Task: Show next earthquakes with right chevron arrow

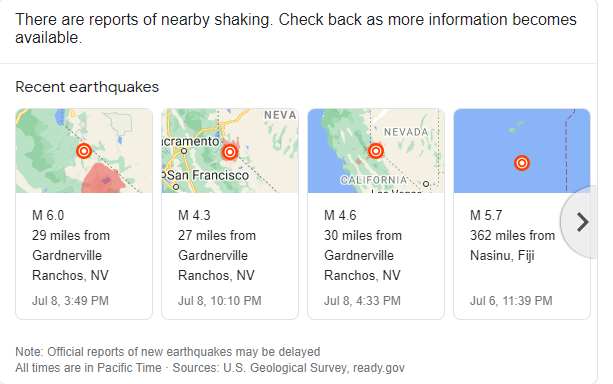Action: point(582,222)
